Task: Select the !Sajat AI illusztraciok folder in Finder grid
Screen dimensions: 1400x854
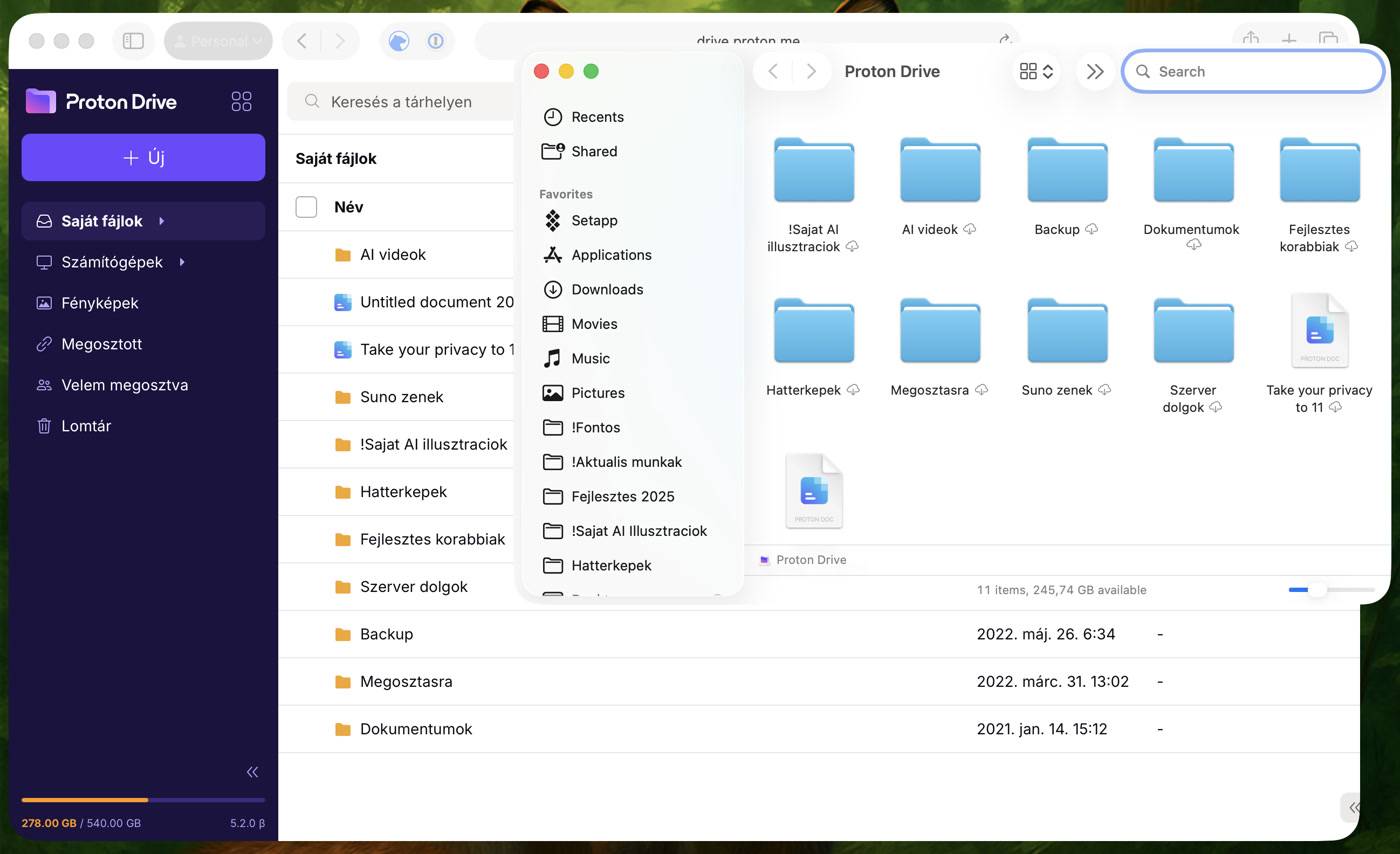Action: point(813,170)
